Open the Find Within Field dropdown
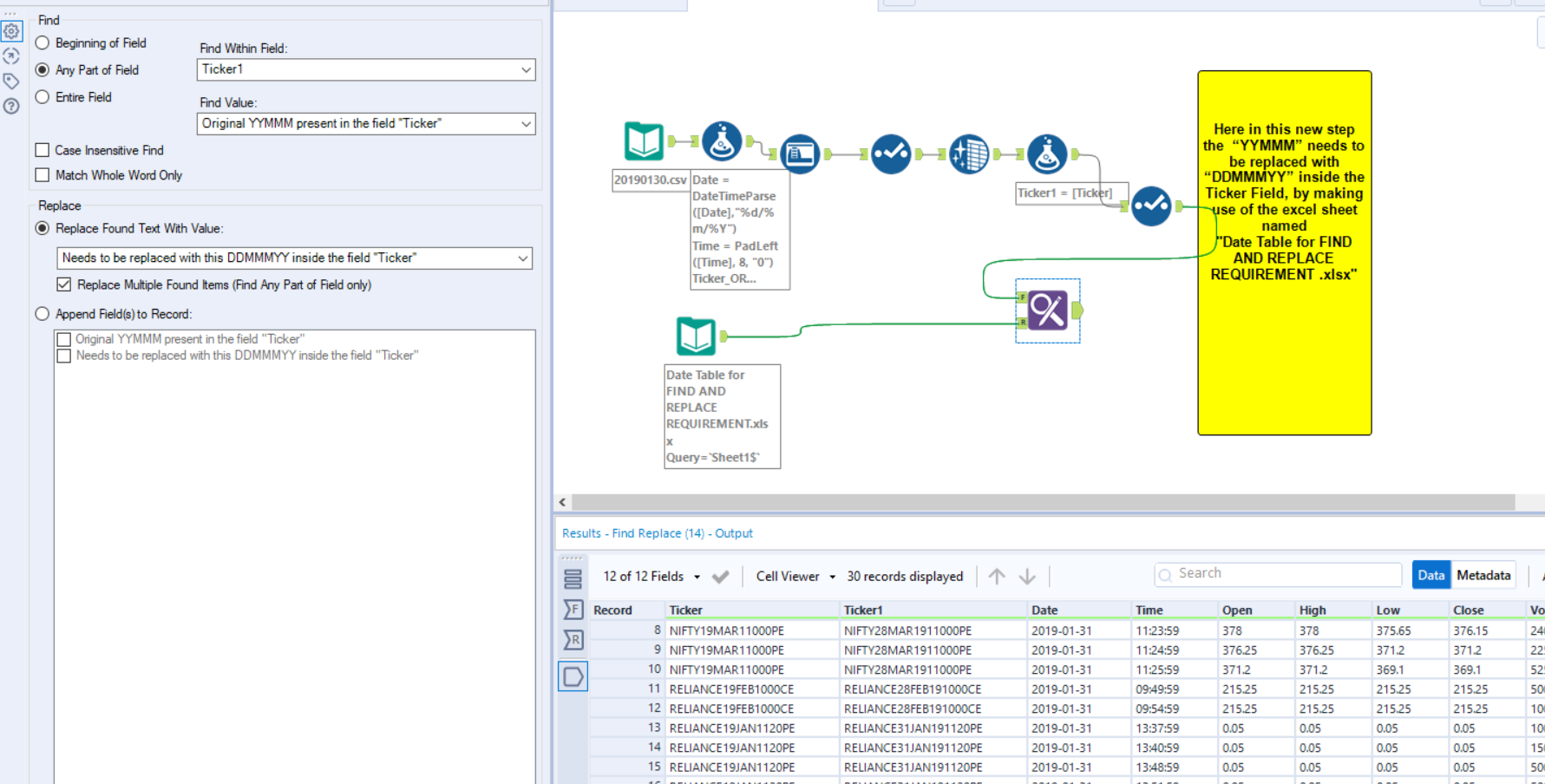 point(527,69)
